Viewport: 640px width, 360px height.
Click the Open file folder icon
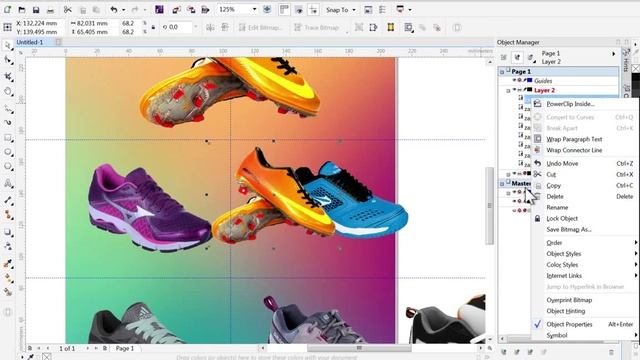[x=22, y=9]
